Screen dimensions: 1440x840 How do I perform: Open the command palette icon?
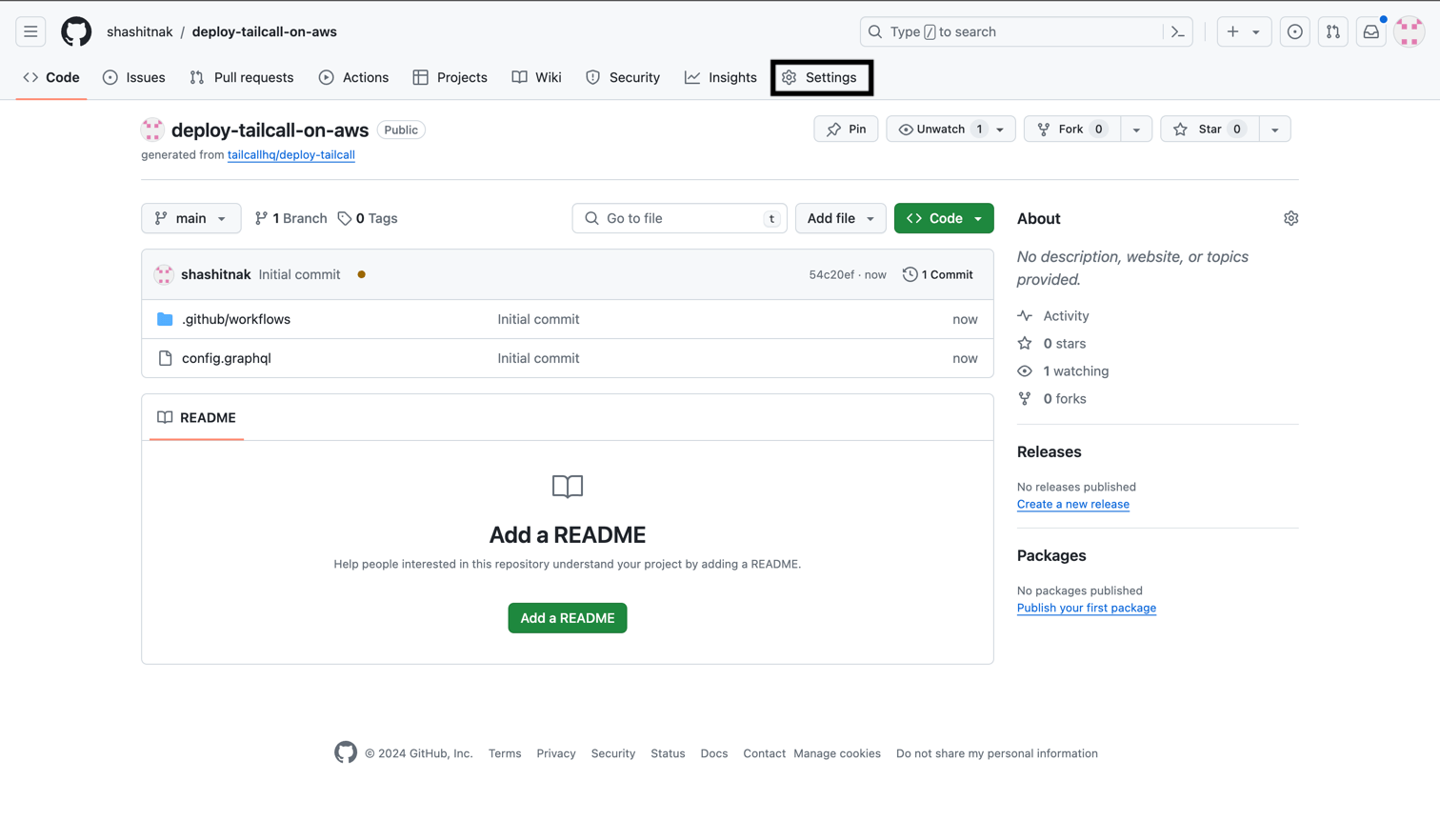(1178, 31)
